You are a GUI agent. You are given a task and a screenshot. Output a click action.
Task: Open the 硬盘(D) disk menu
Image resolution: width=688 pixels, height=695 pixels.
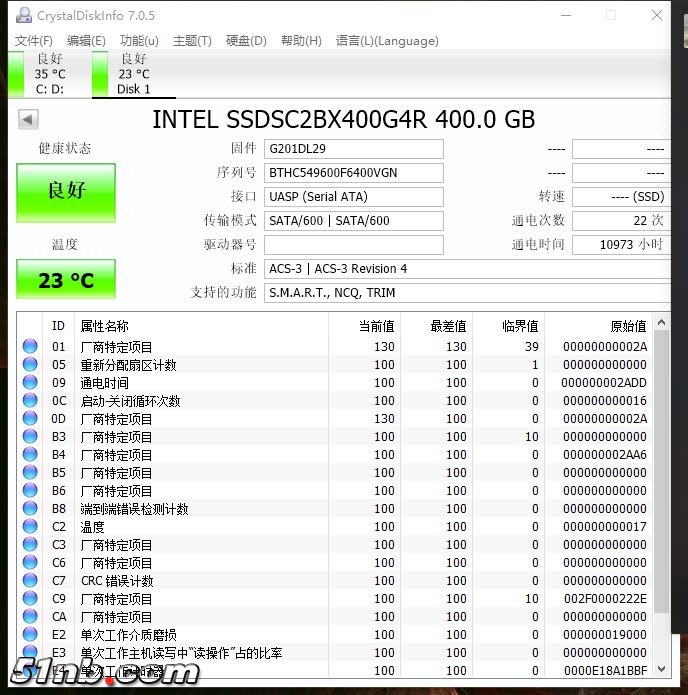tap(246, 41)
